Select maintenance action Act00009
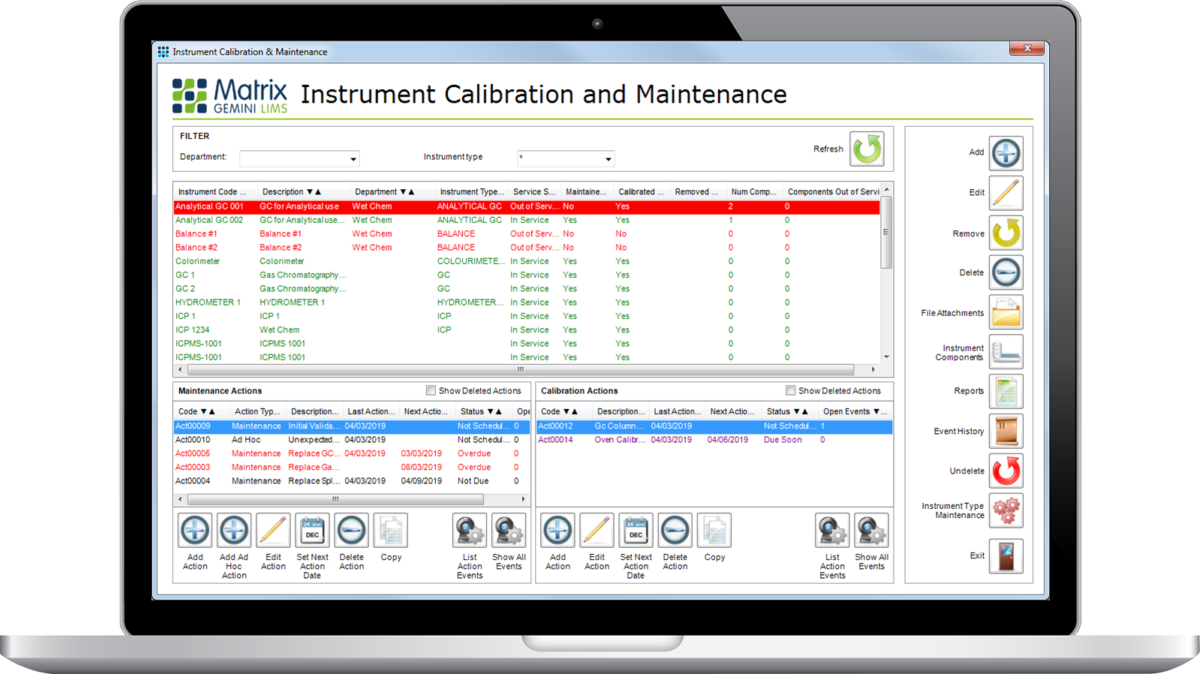This screenshot has height=674, width=1200. click(x=351, y=426)
